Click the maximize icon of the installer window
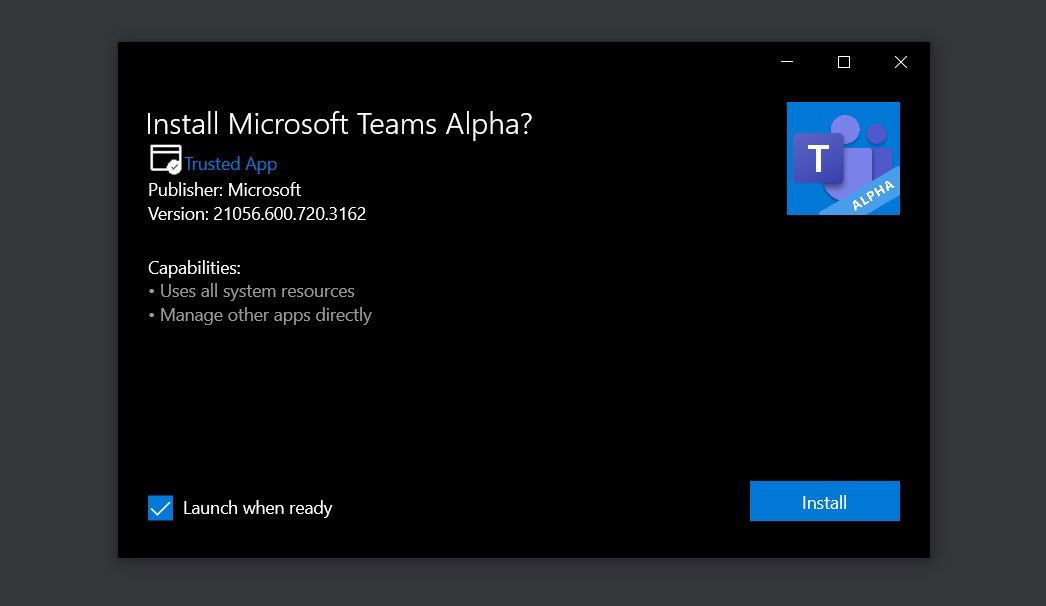 pos(844,62)
